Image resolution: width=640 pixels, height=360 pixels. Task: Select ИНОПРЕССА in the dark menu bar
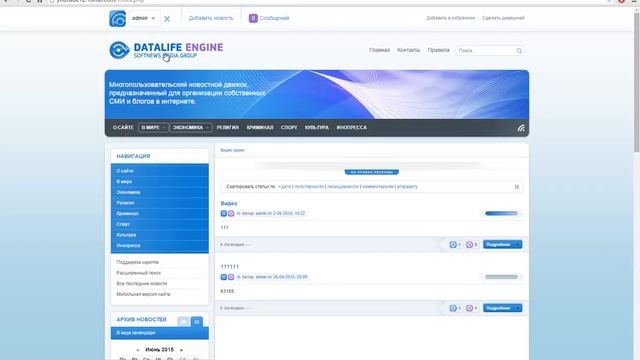pos(351,128)
